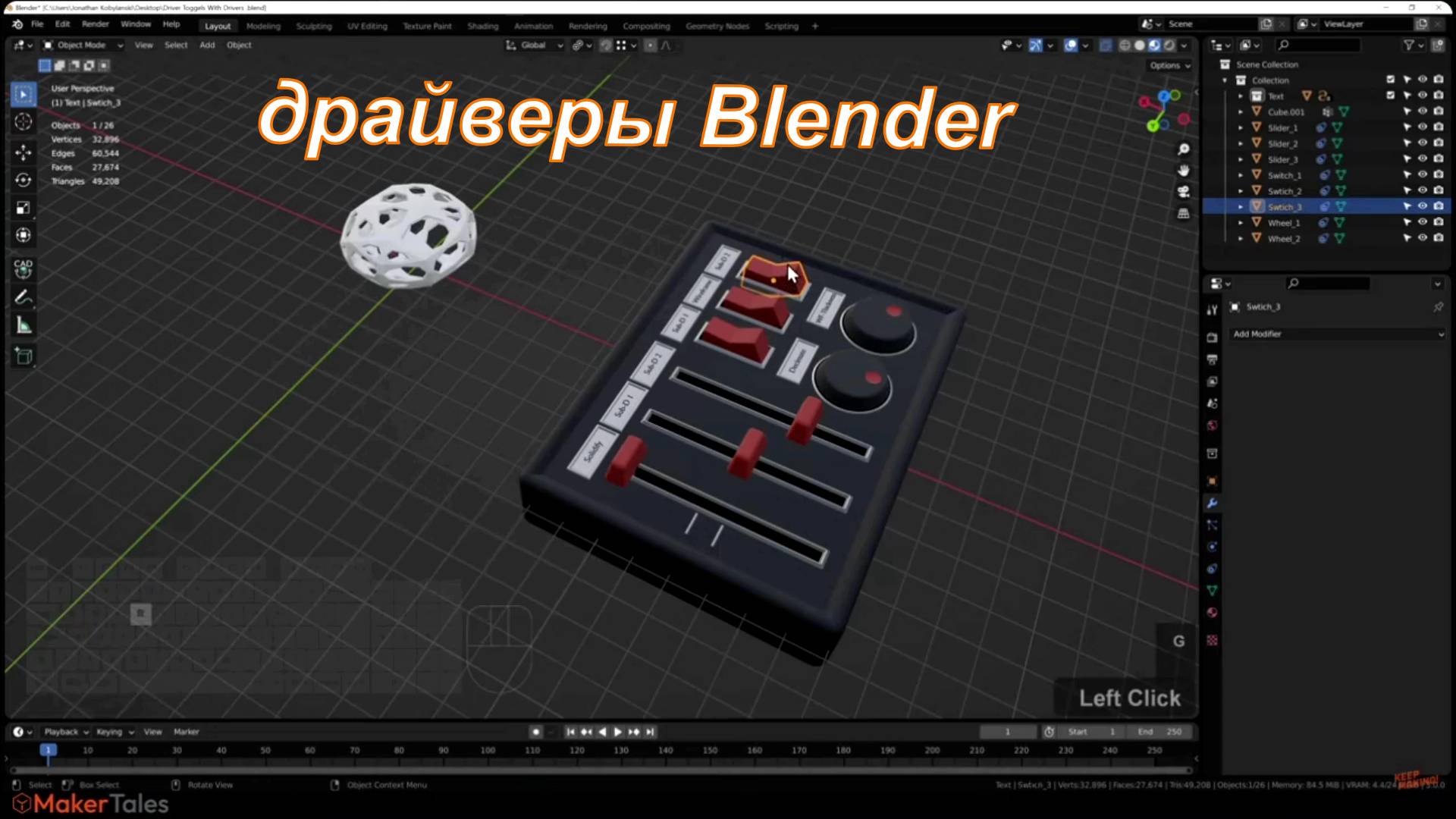Image resolution: width=1456 pixels, height=819 pixels.
Task: Click the viewport zoom magnifier icon
Action: point(1183,149)
